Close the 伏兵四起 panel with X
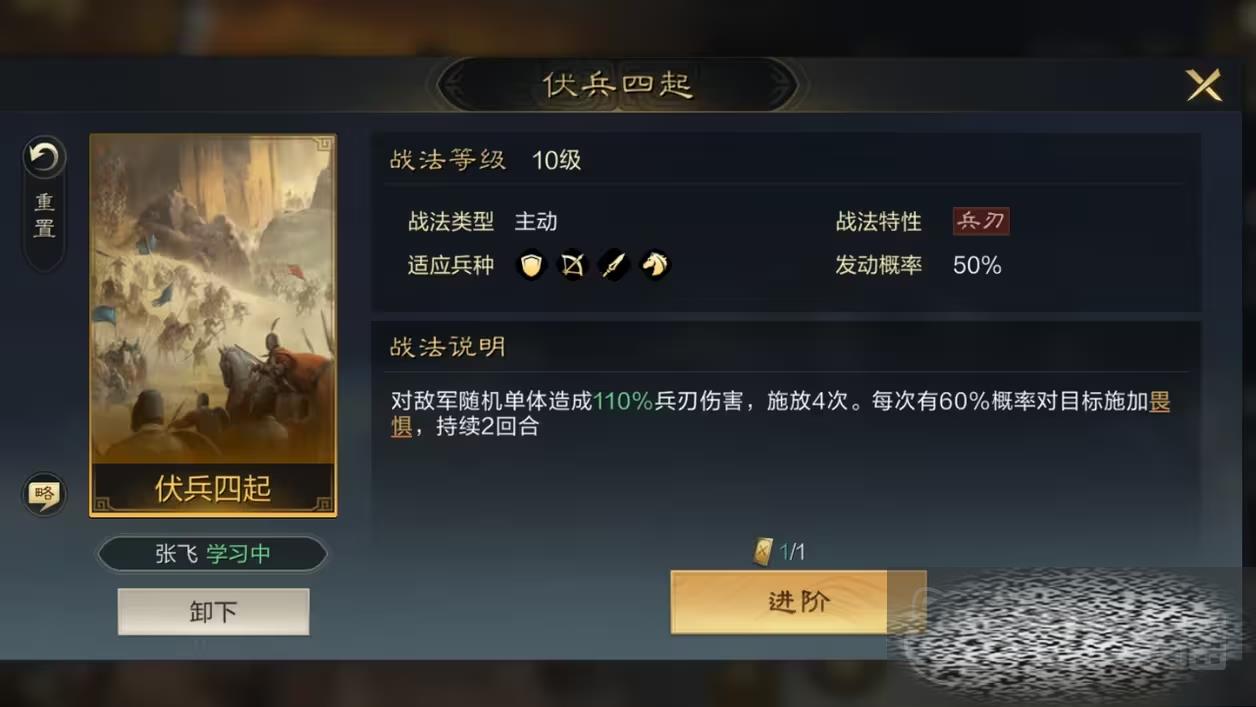Viewport: 1256px width, 707px height. tap(1204, 85)
